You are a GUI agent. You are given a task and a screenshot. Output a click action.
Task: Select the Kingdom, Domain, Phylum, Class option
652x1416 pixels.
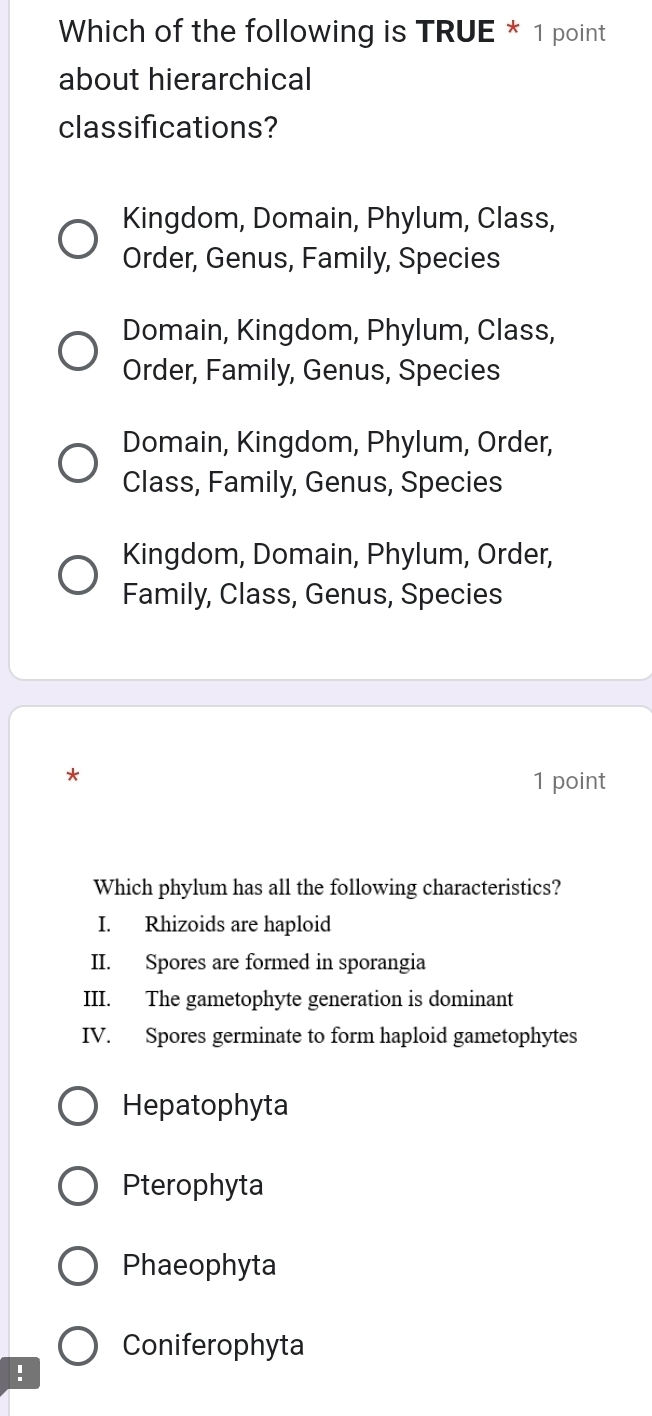(78, 237)
